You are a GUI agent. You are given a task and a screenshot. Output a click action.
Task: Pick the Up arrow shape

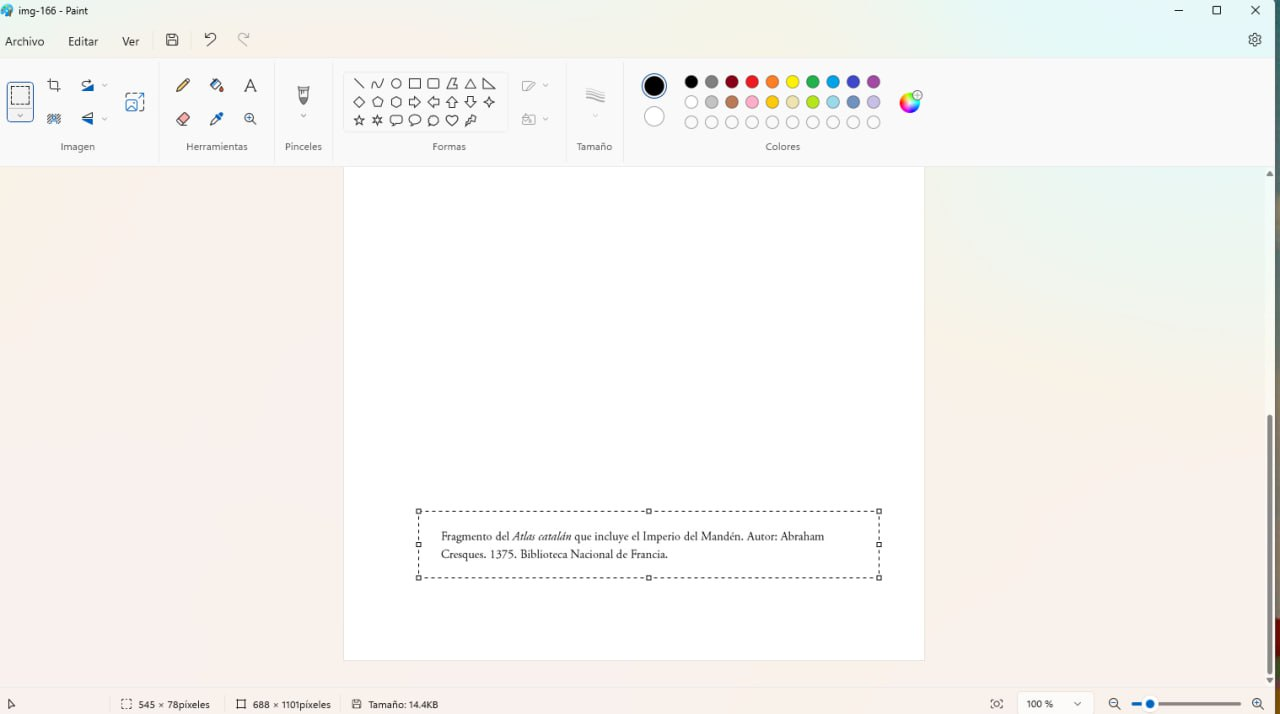point(452,102)
